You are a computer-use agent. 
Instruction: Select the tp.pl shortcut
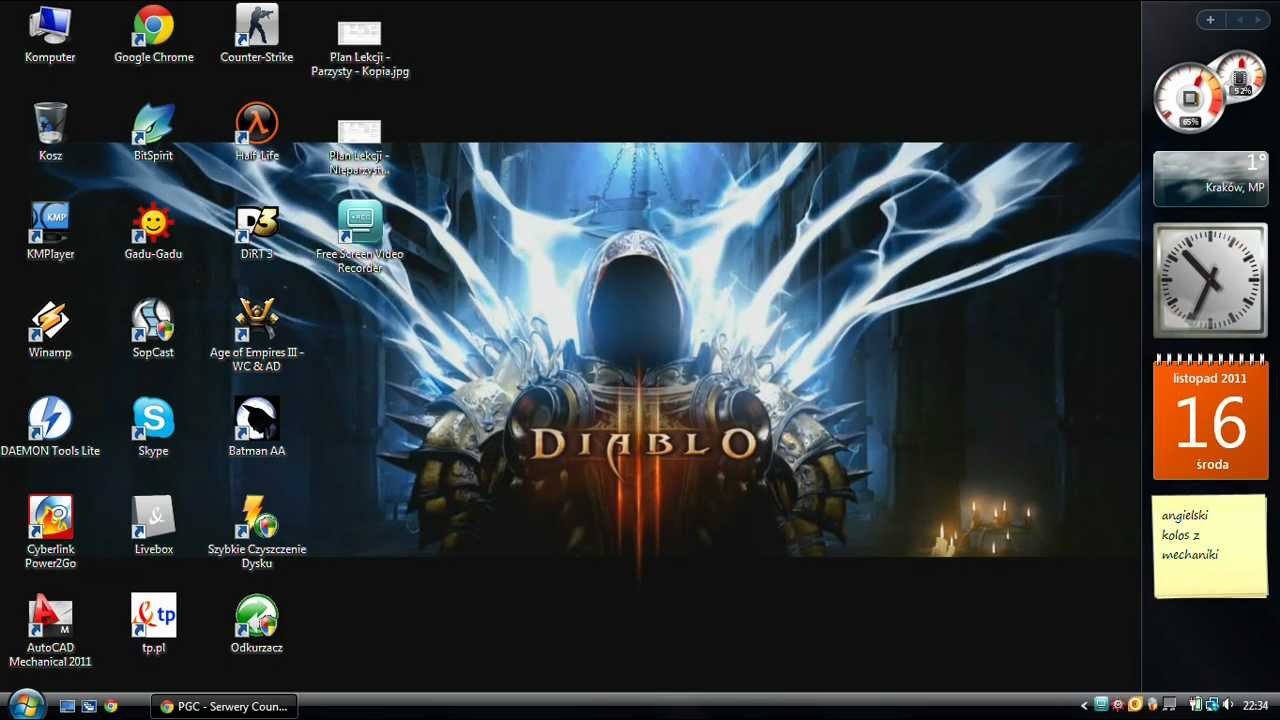[154, 623]
